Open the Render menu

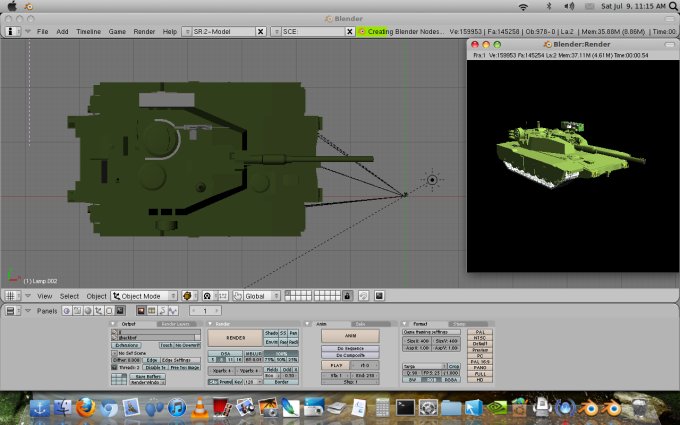pyautogui.click(x=144, y=31)
